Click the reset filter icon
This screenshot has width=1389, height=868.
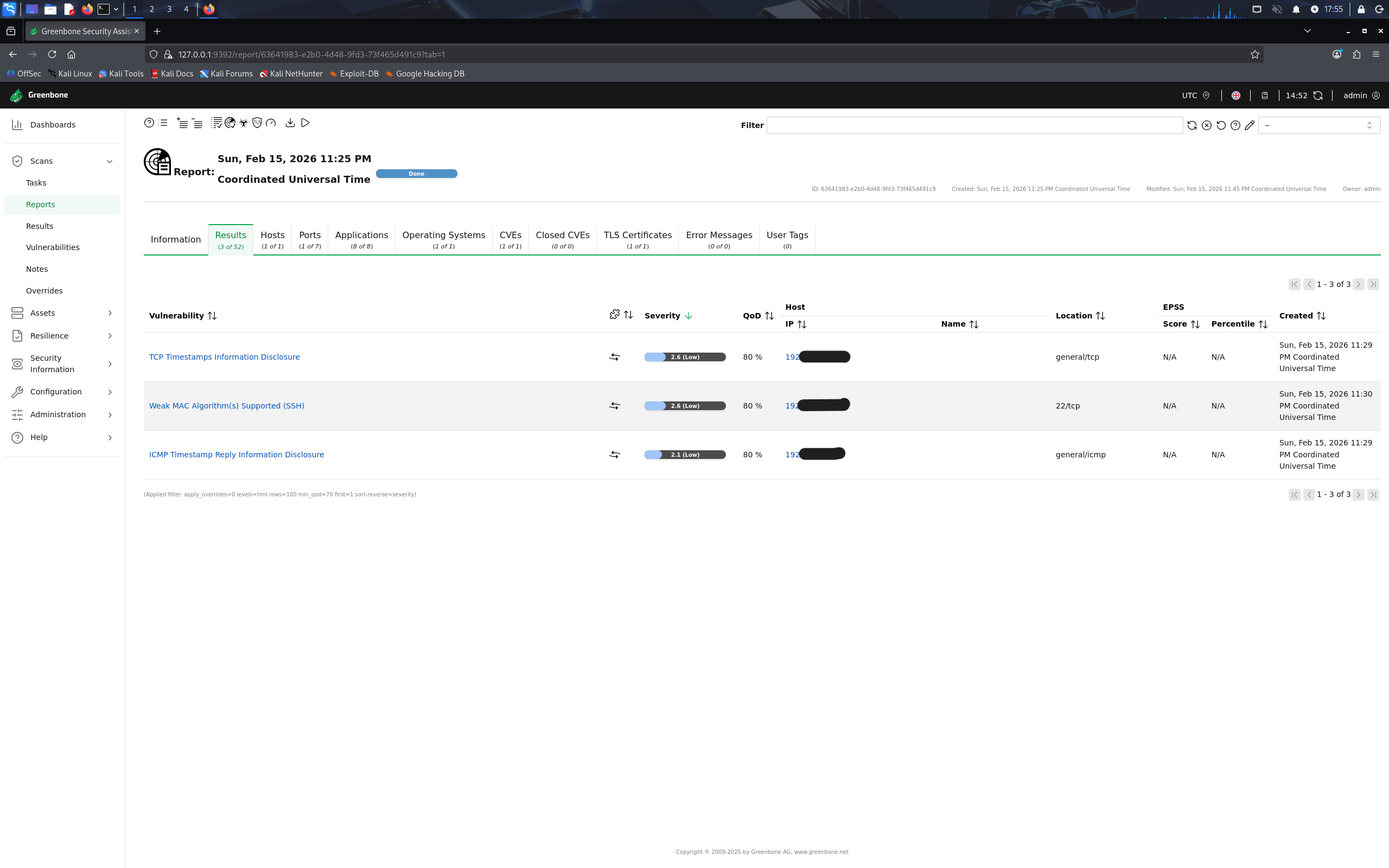point(1221,125)
